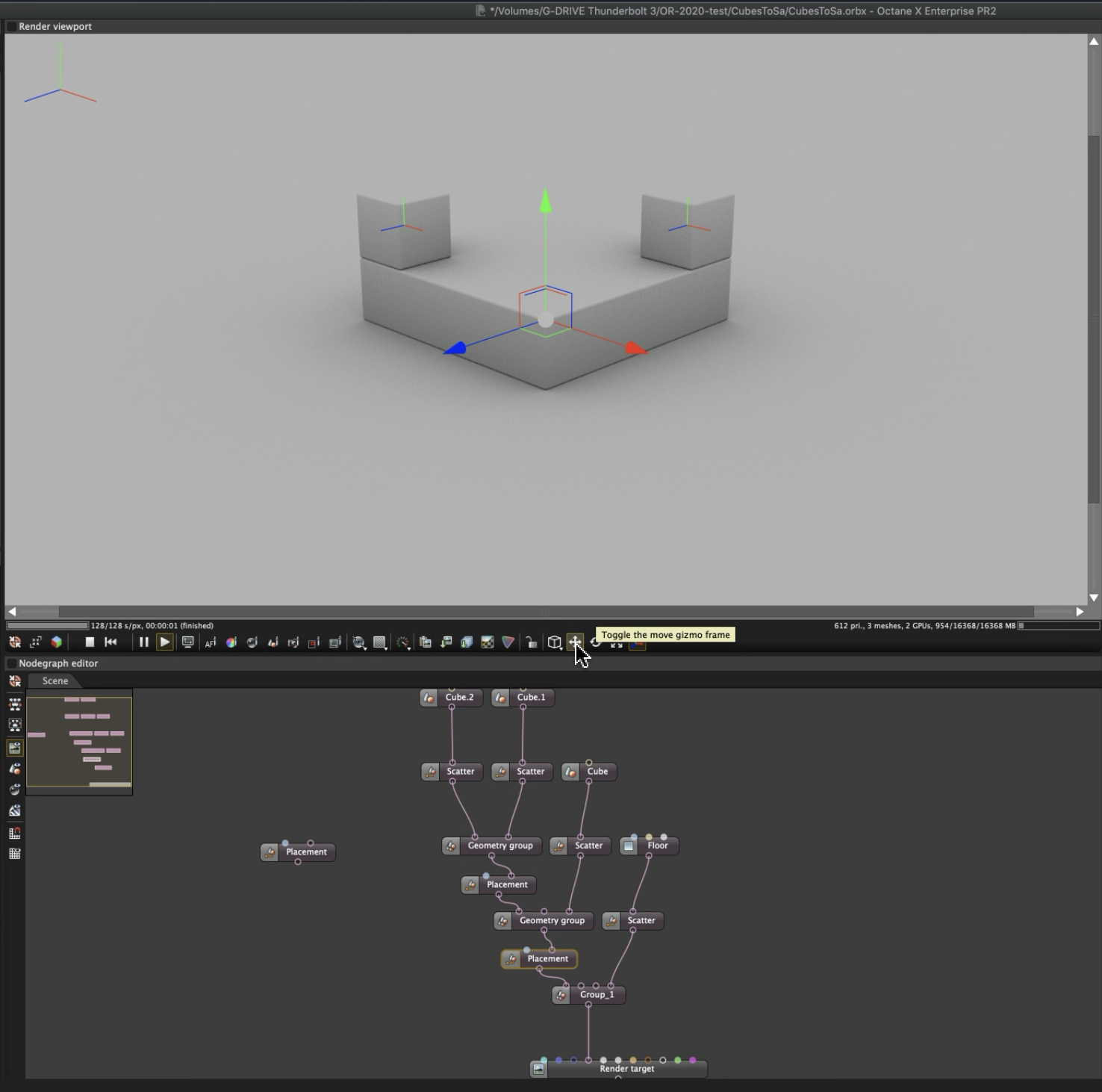Click the render viewport horizontal scrollbar
Viewport: 1102px width, 1092px height.
pyautogui.click(x=546, y=612)
